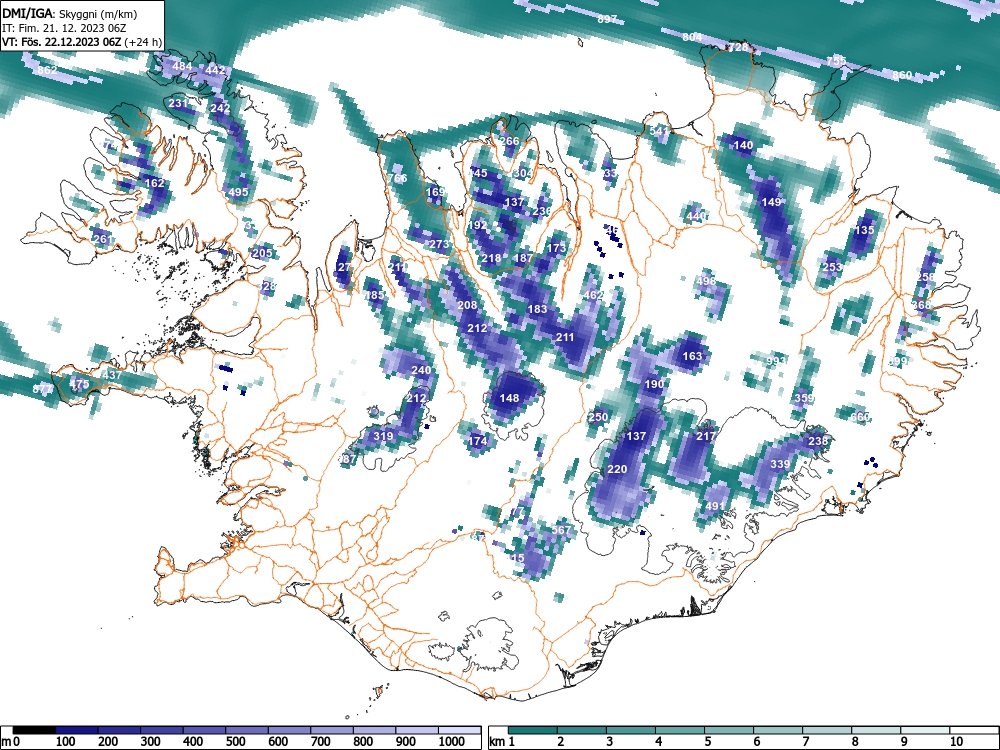
Task: Click the 498 visibility value
Action: pyautogui.click(x=706, y=281)
